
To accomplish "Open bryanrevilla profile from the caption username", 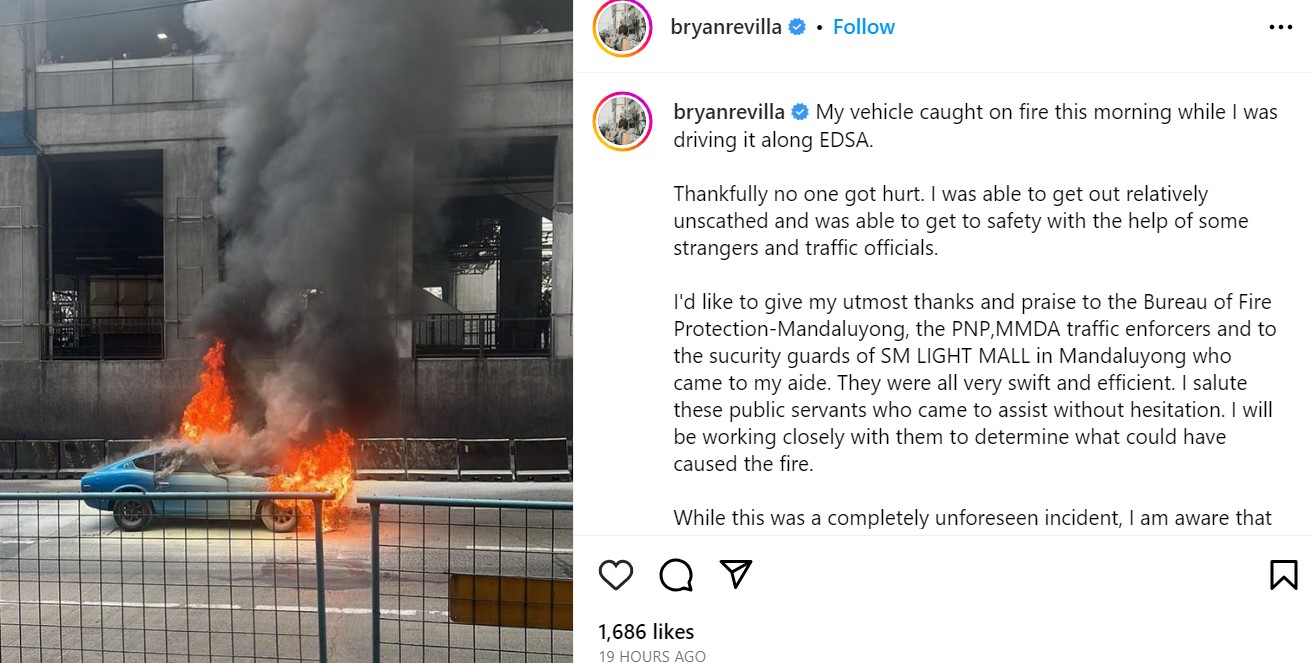I will click(x=729, y=112).
